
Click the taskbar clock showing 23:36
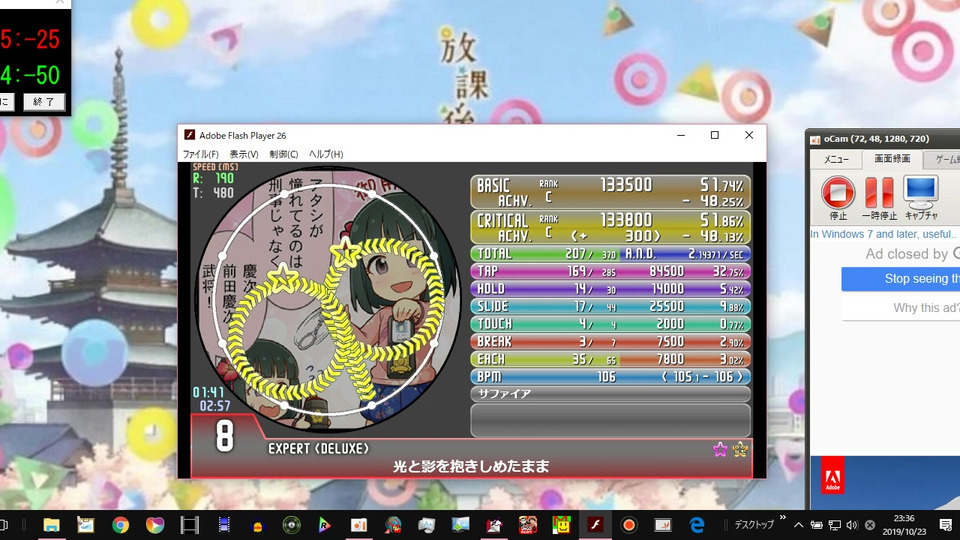[904, 525]
